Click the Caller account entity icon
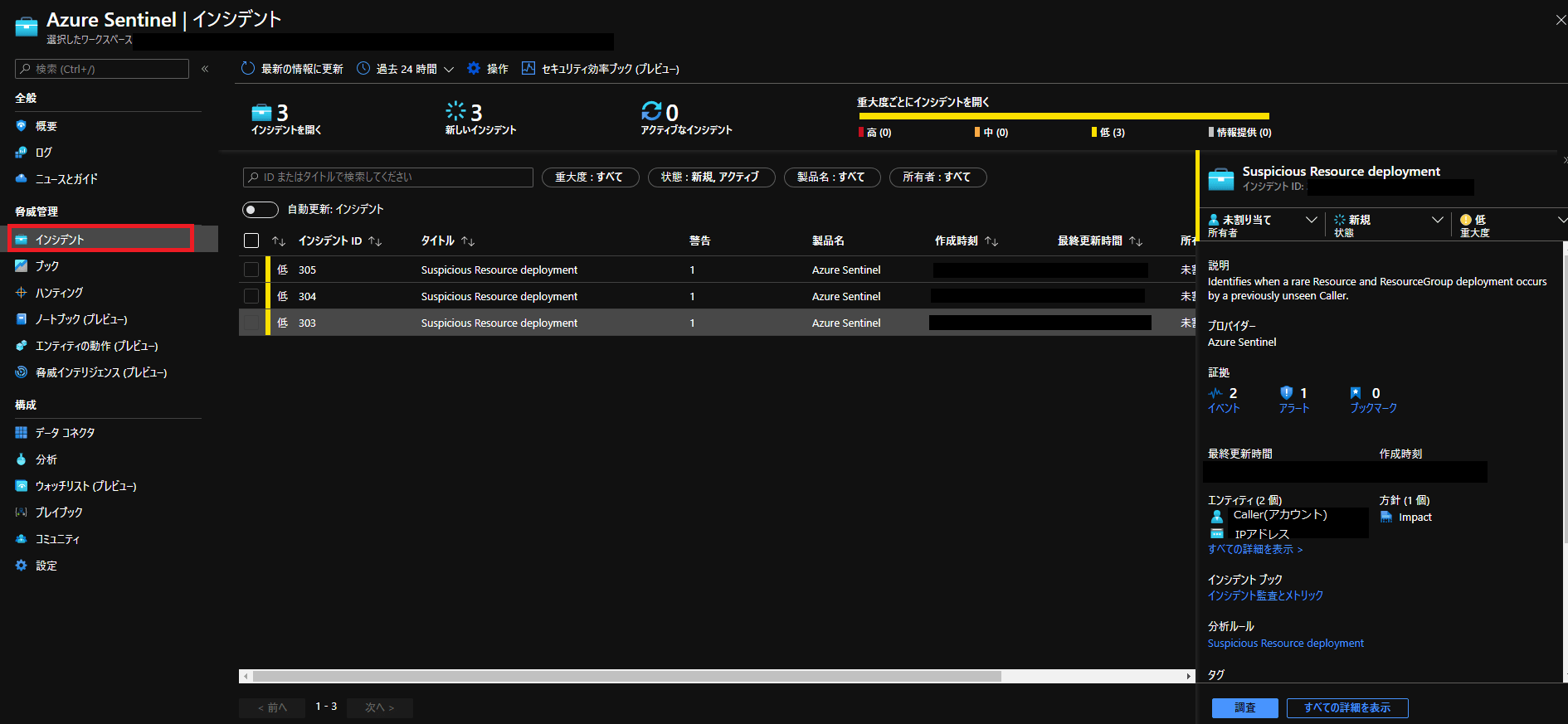This screenshot has height=724, width=1568. pyautogui.click(x=1217, y=516)
